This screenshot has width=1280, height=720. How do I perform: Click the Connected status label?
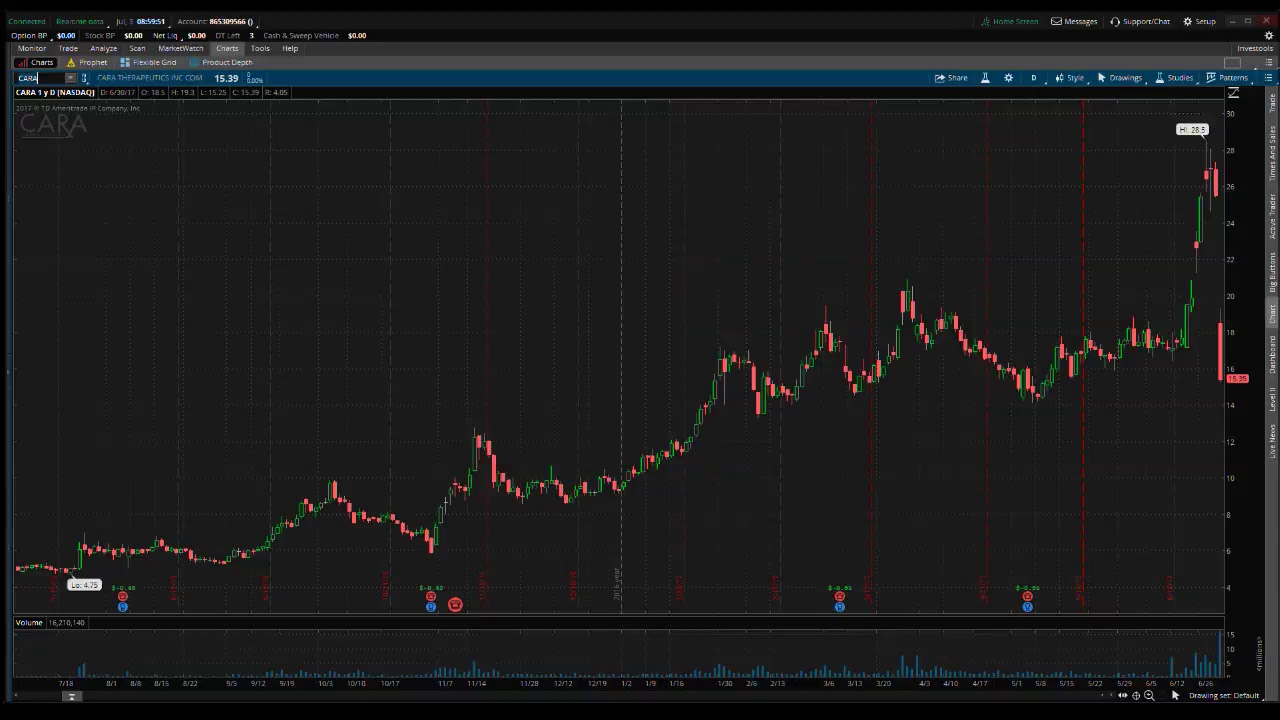pos(27,21)
